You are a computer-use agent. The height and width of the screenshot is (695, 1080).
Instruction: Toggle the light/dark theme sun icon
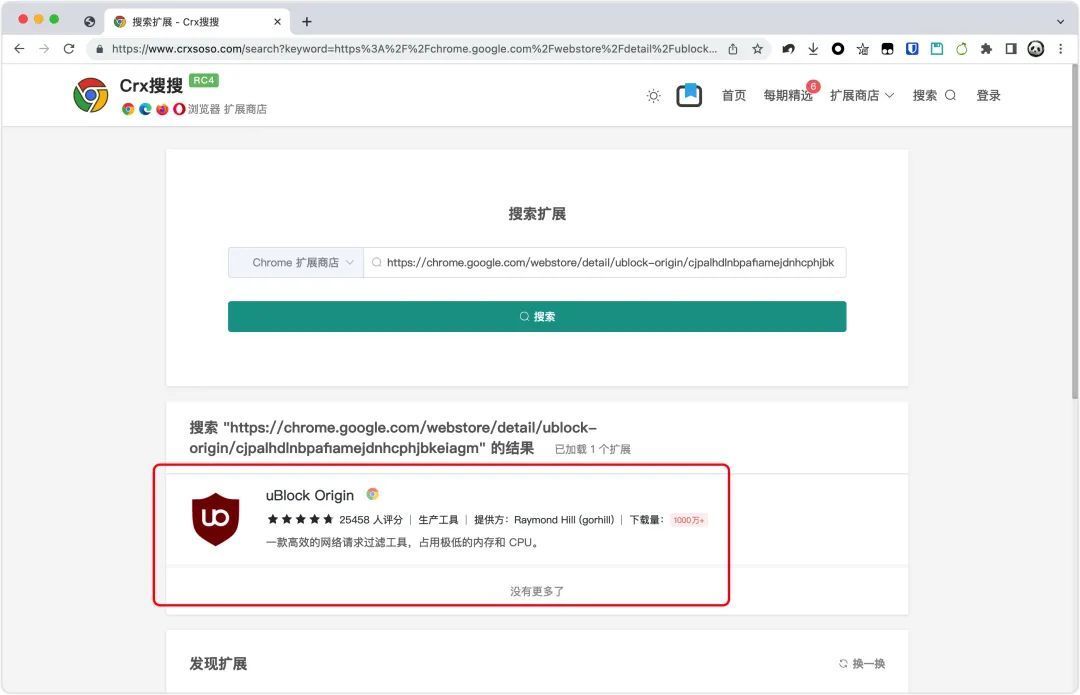pyautogui.click(x=654, y=96)
